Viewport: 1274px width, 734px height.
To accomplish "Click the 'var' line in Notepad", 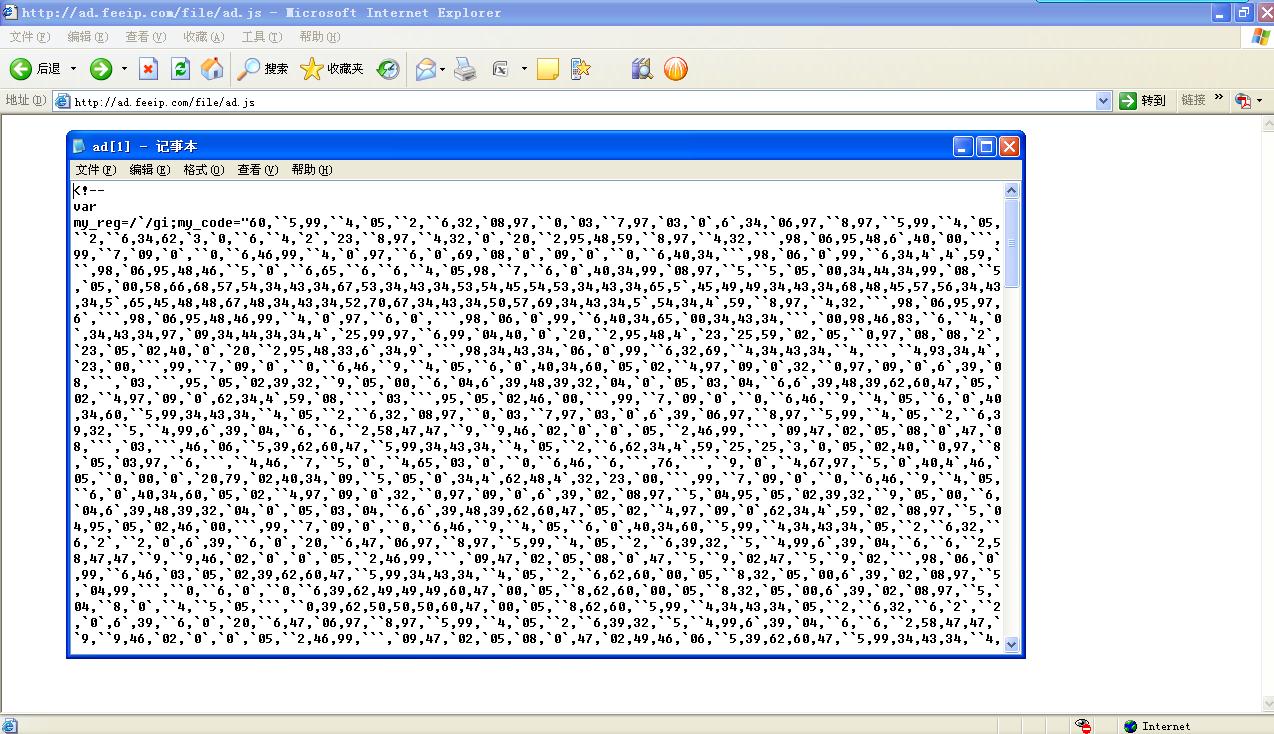I will pyautogui.click(x=85, y=206).
